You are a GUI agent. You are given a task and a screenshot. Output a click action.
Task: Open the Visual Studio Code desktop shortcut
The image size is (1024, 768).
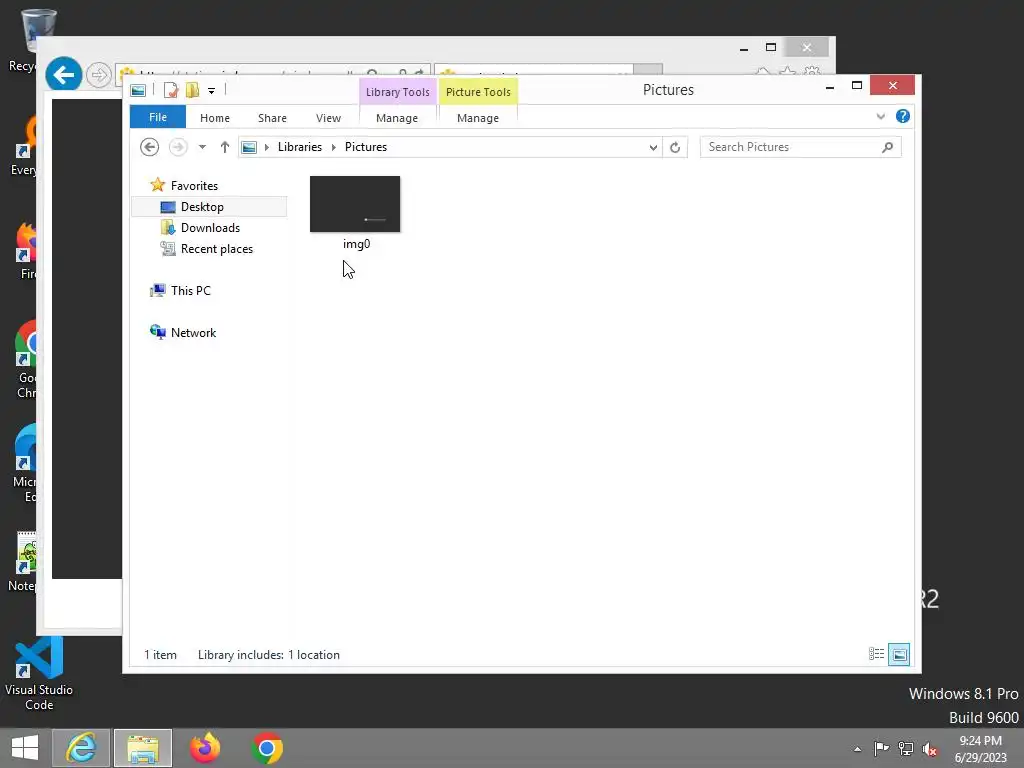click(x=39, y=675)
